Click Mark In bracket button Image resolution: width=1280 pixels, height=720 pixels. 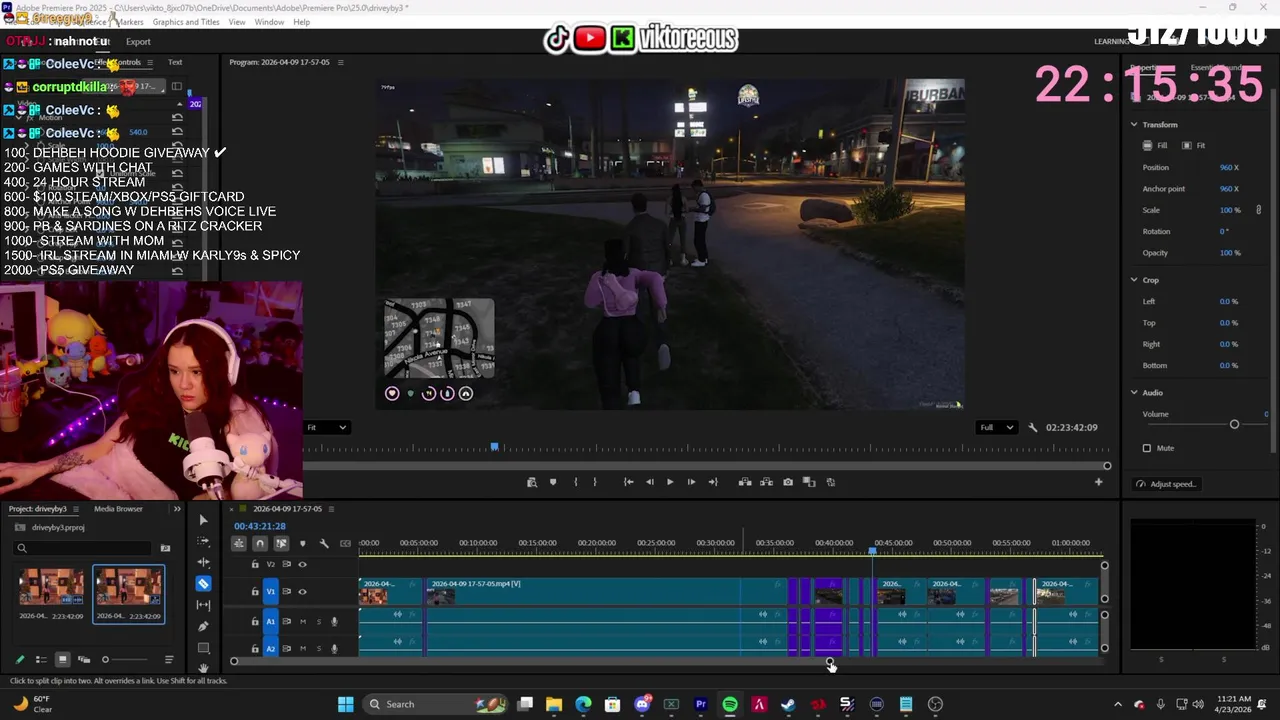(x=575, y=482)
